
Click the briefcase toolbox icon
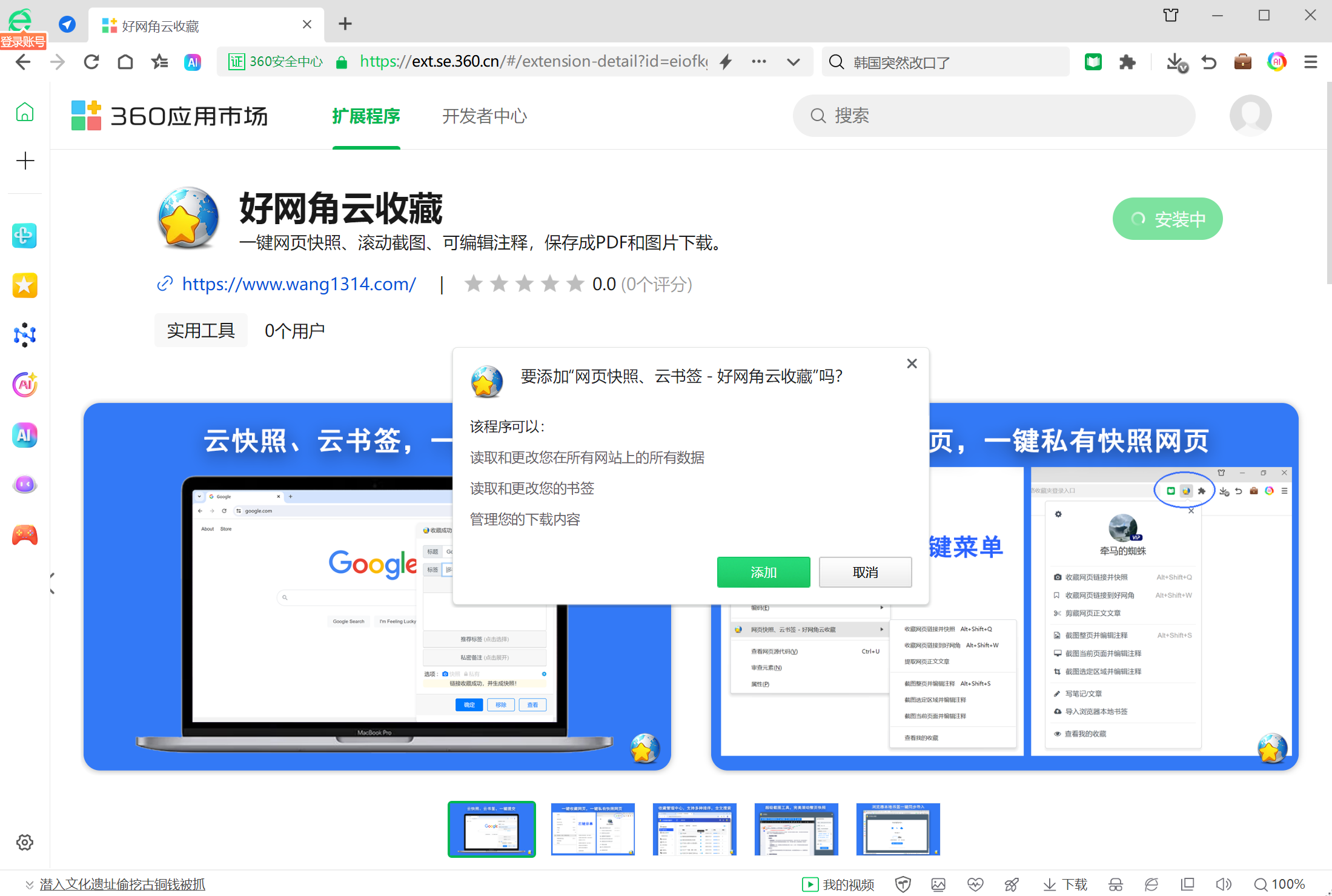point(1242,62)
